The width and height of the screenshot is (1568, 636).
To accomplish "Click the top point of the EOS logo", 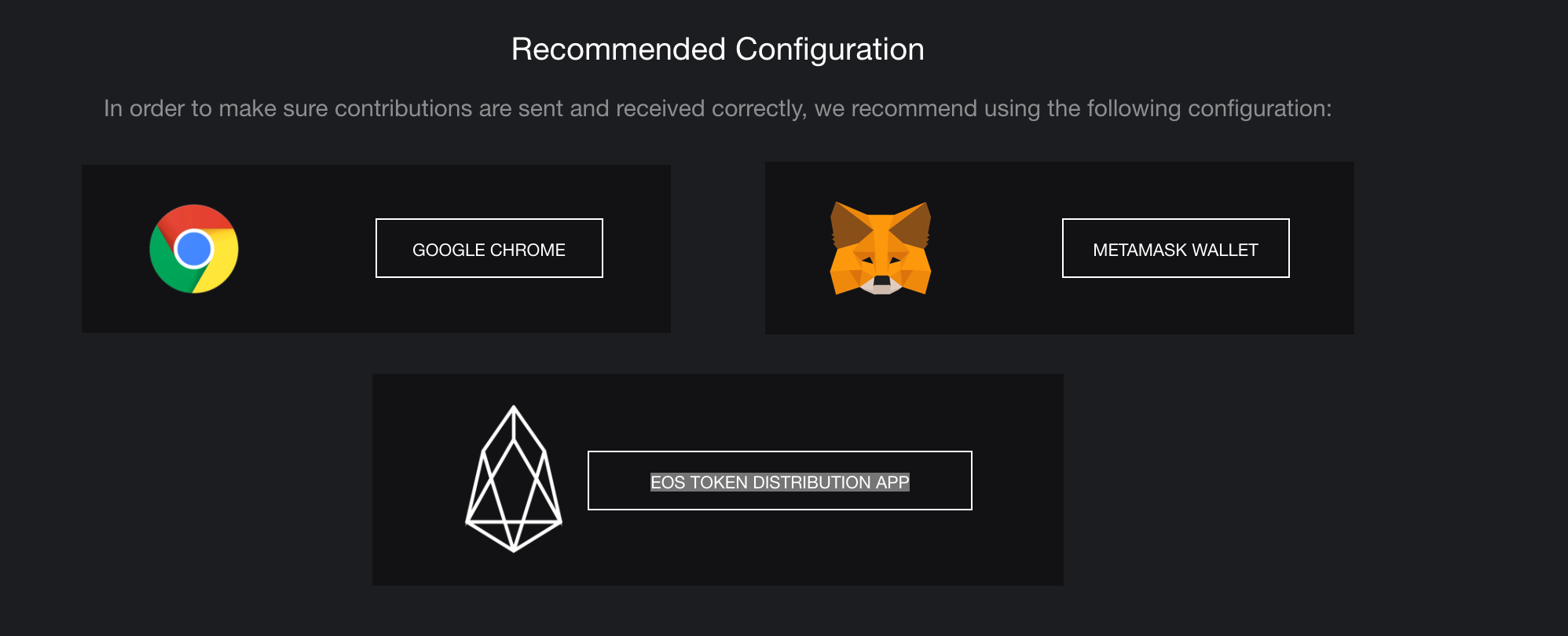I will (x=514, y=408).
